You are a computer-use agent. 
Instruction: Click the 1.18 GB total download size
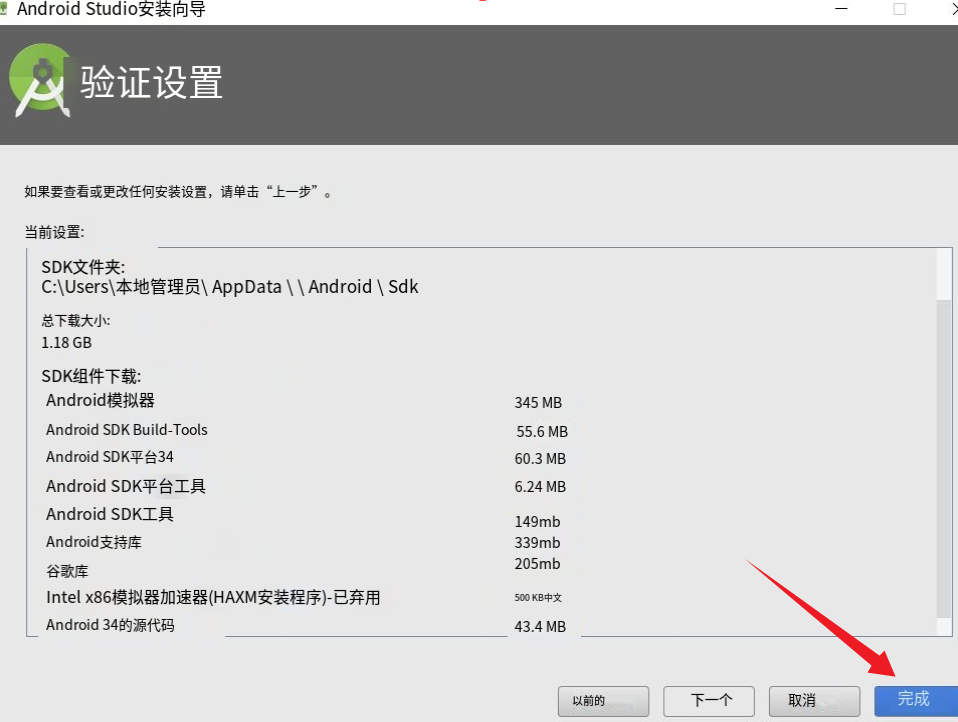coord(67,343)
